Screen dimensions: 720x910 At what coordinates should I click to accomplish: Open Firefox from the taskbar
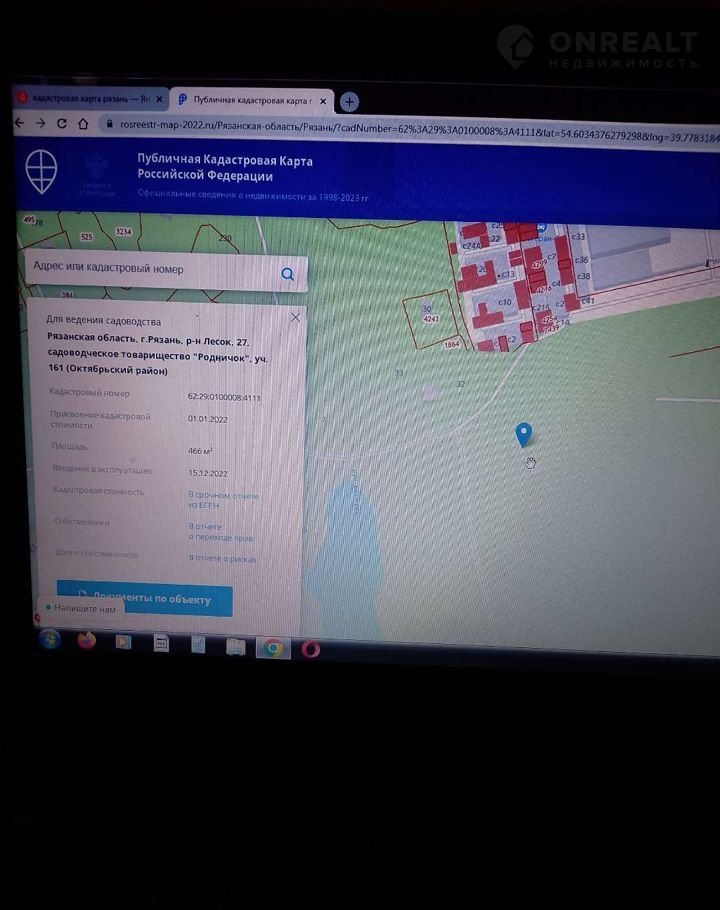coord(87,641)
